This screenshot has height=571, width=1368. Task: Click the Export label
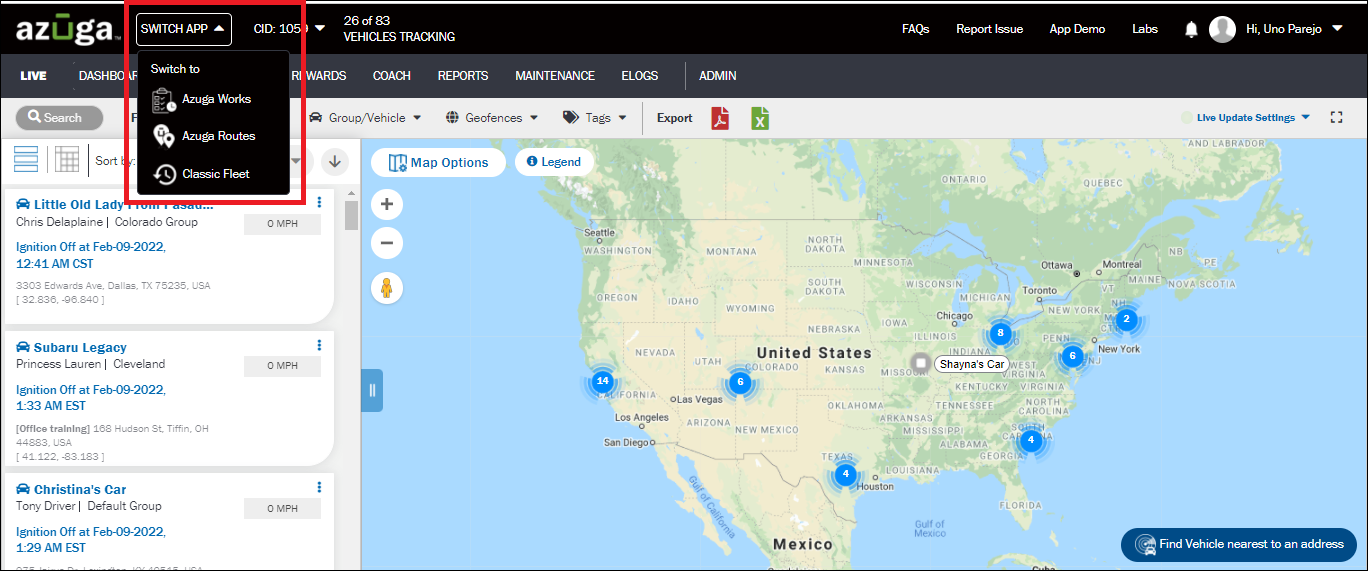674,118
